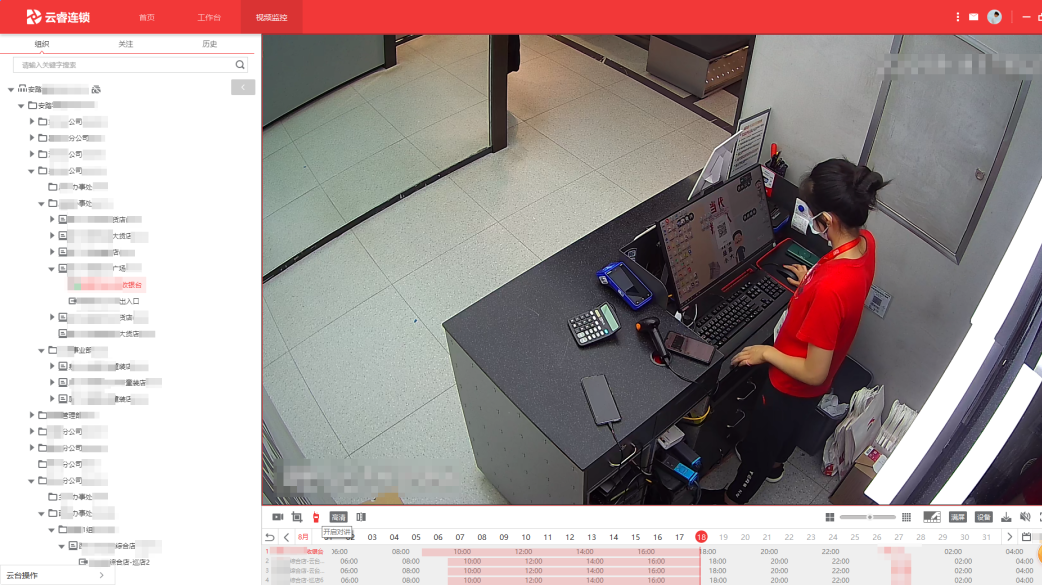The height and width of the screenshot is (585, 1042).
Task: Toggle the 满屏 fill-screen button
Action: tap(957, 517)
